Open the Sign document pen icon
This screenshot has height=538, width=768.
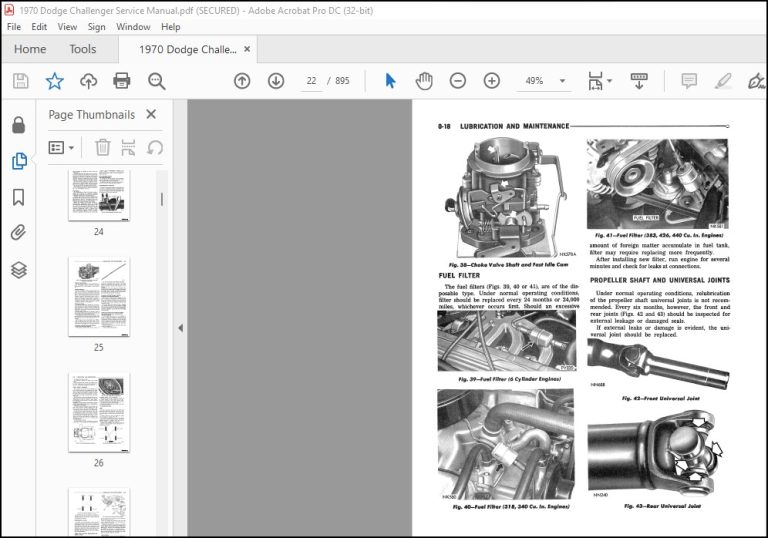click(x=756, y=81)
